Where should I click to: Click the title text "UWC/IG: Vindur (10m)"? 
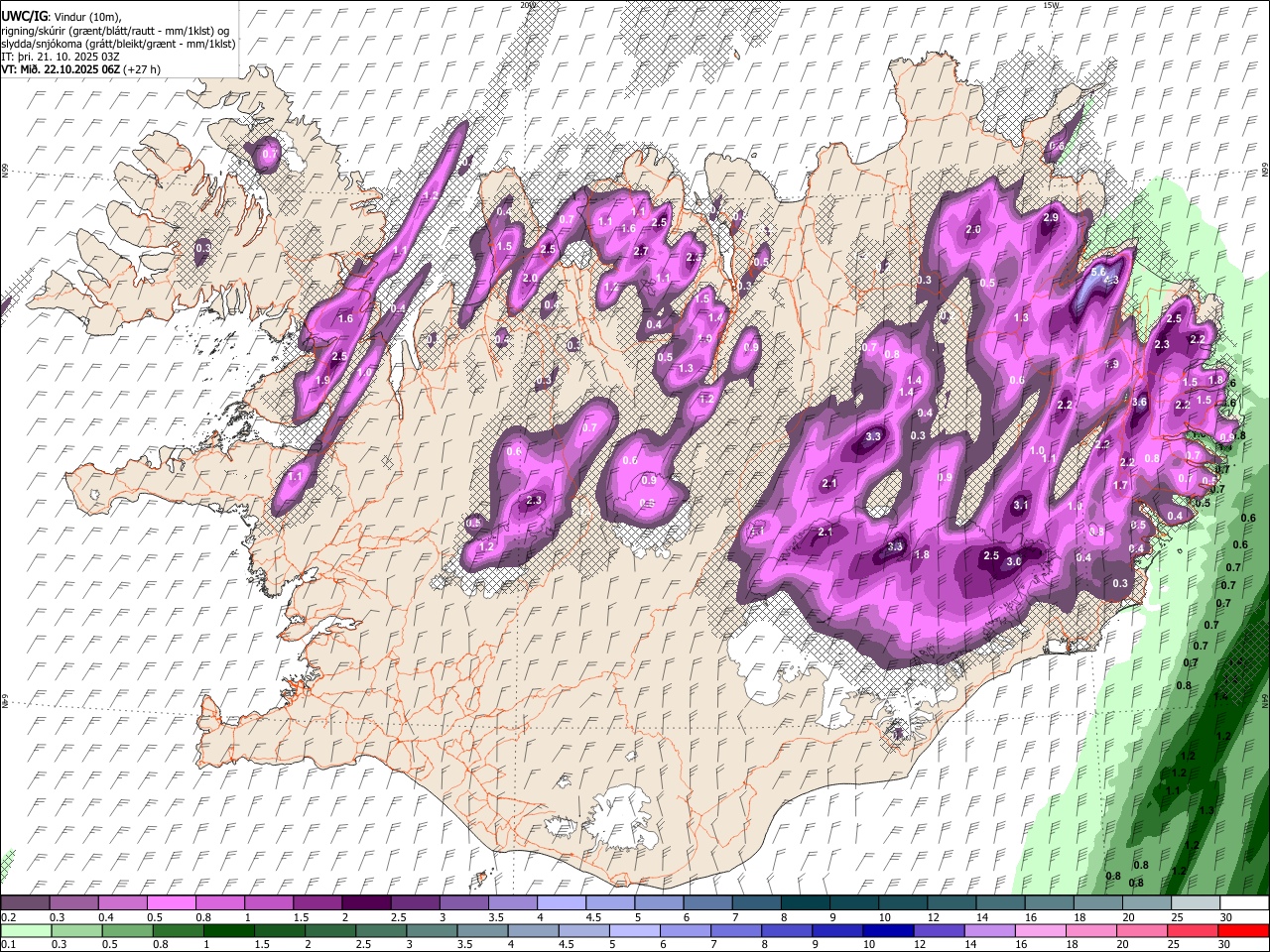click(x=62, y=17)
